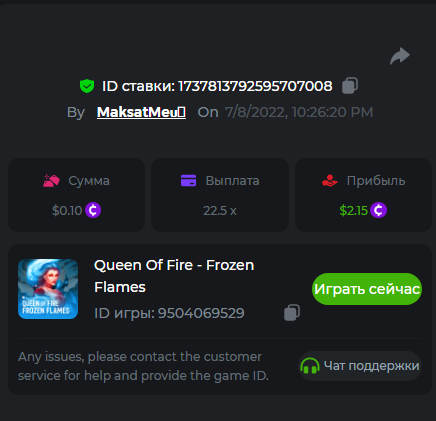Click the currency coin beside $0.10
This screenshot has height=421, width=436.
[93, 210]
